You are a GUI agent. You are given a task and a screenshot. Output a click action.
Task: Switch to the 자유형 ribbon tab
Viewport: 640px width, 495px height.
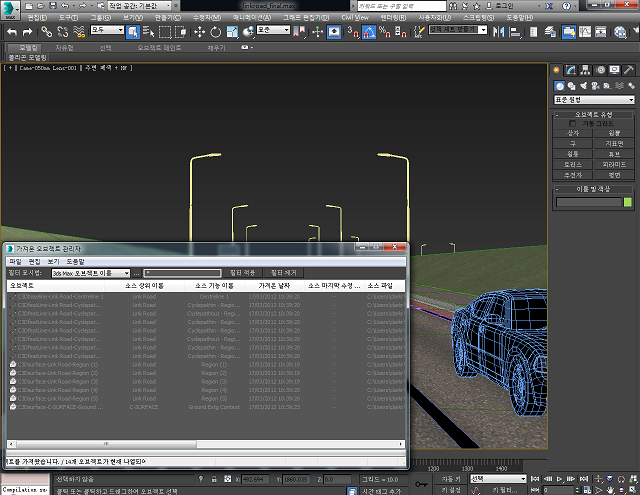pos(64,47)
